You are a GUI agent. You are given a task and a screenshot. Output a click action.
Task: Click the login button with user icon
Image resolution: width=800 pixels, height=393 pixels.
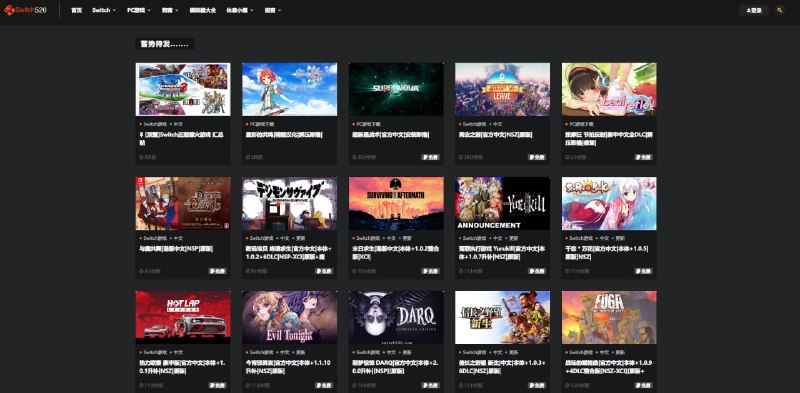click(x=754, y=10)
